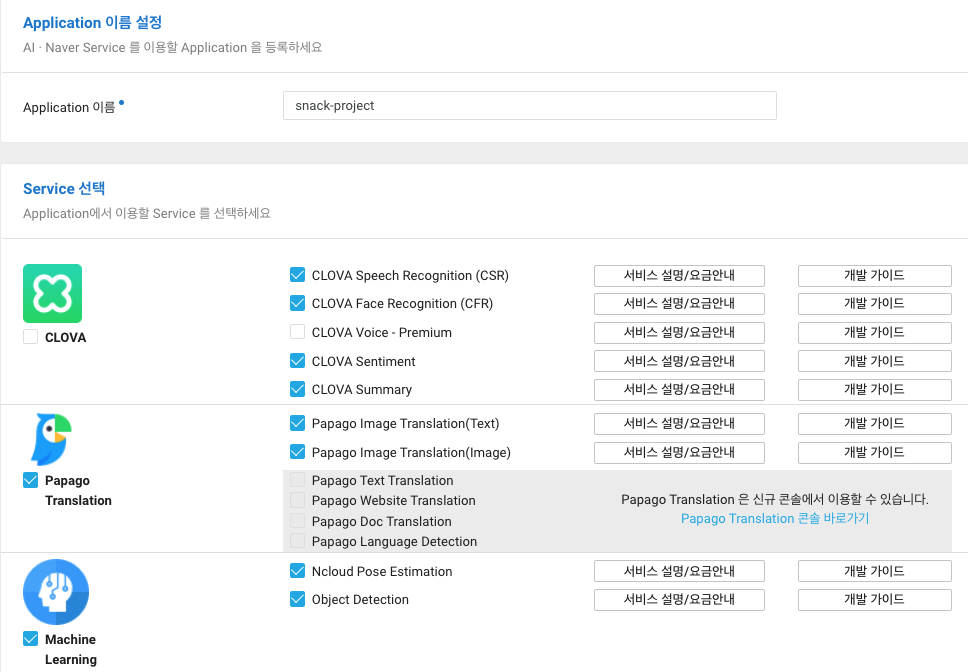Open 개발 가이드 for CLOVA Summary
Viewport: 968px width, 672px height.
(874, 389)
